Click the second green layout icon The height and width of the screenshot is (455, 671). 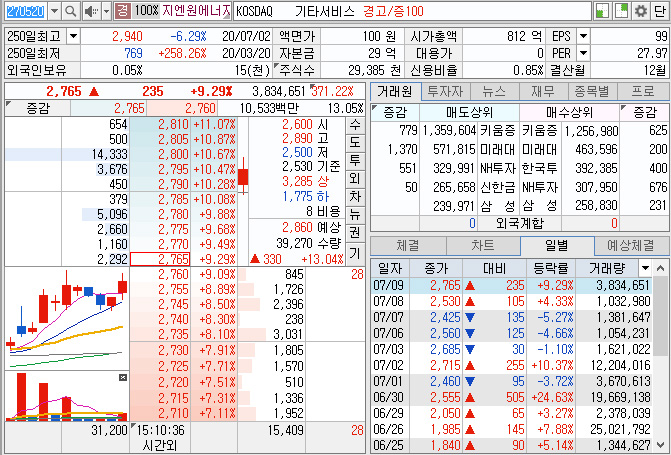tap(621, 11)
